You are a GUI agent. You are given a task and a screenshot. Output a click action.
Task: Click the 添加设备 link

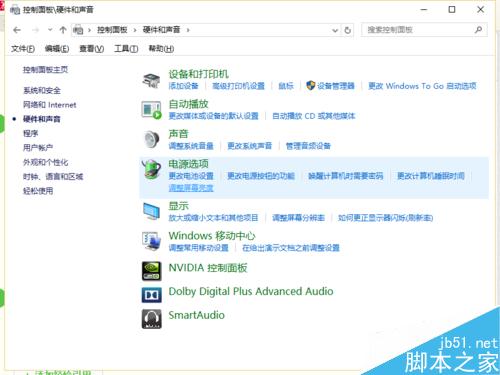pos(183,86)
